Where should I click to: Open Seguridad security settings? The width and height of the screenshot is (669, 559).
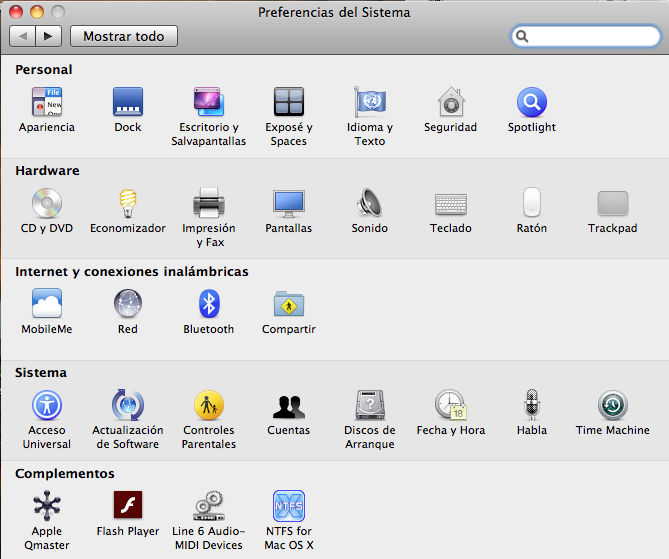[450, 103]
